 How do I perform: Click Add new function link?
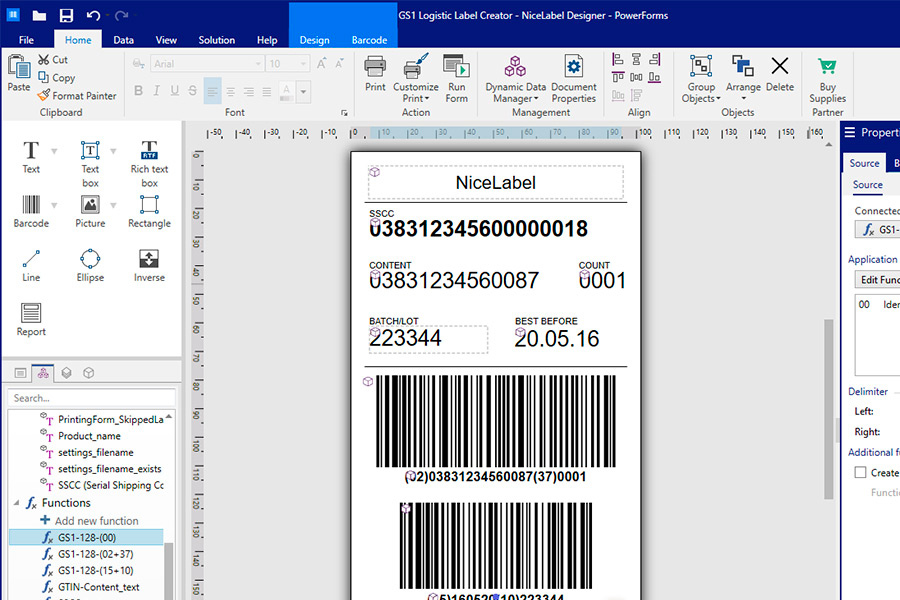pos(89,520)
